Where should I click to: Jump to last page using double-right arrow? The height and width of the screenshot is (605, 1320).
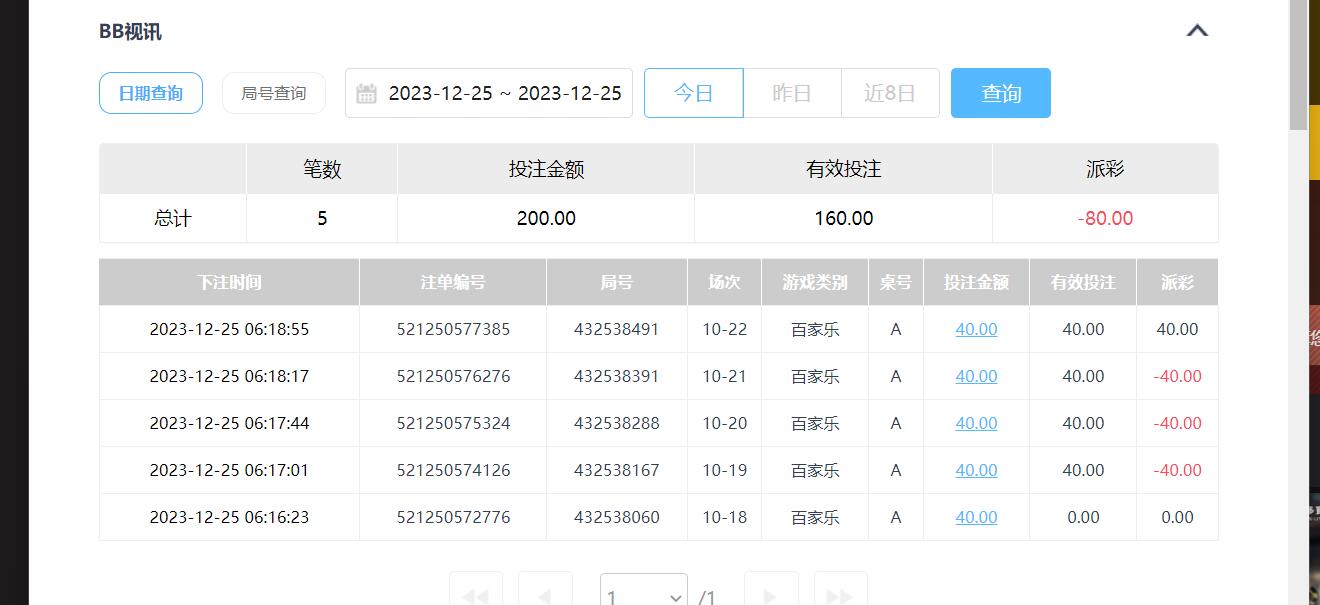(x=840, y=596)
